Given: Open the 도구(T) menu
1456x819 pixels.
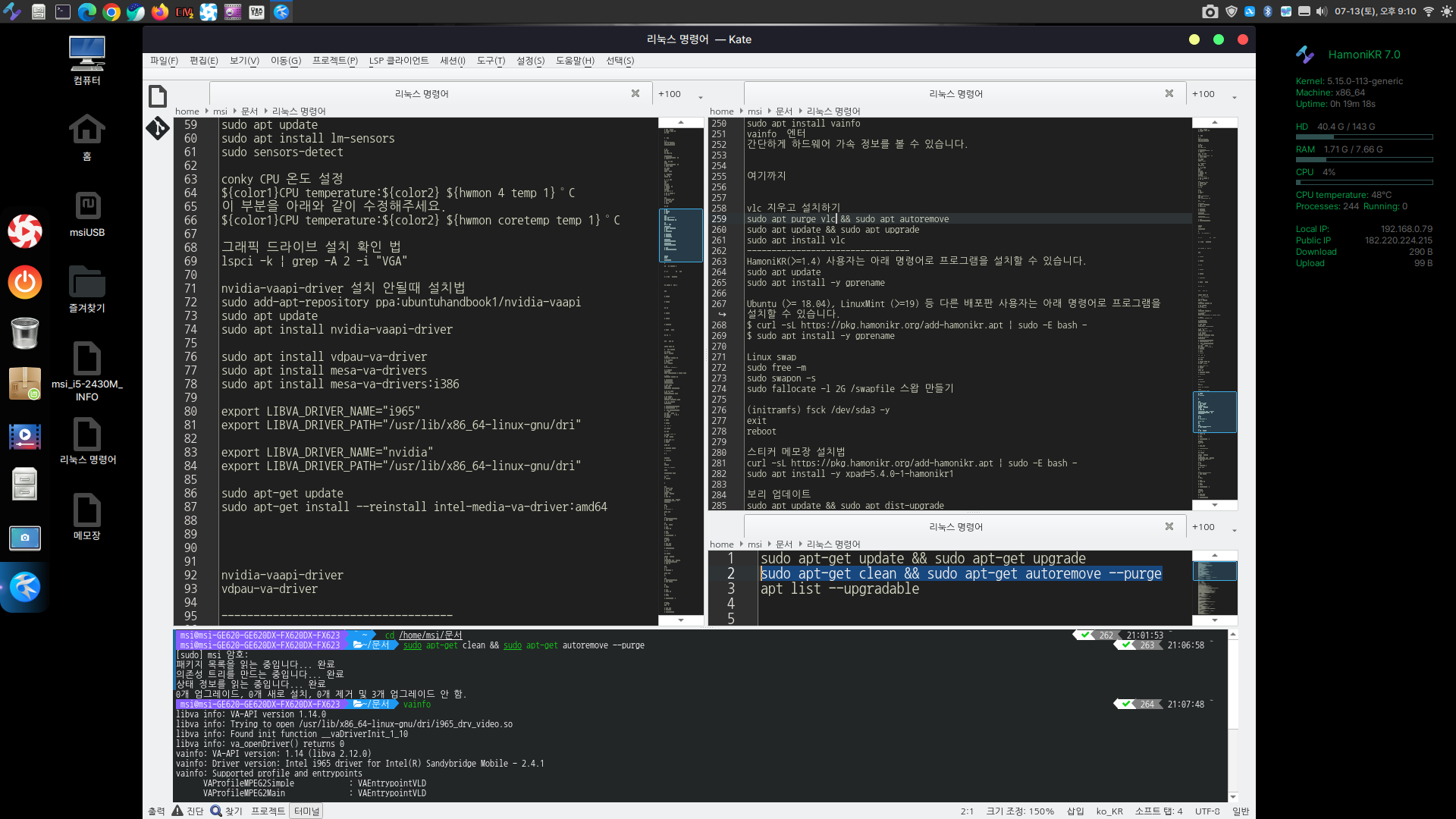Looking at the screenshot, I should (491, 61).
